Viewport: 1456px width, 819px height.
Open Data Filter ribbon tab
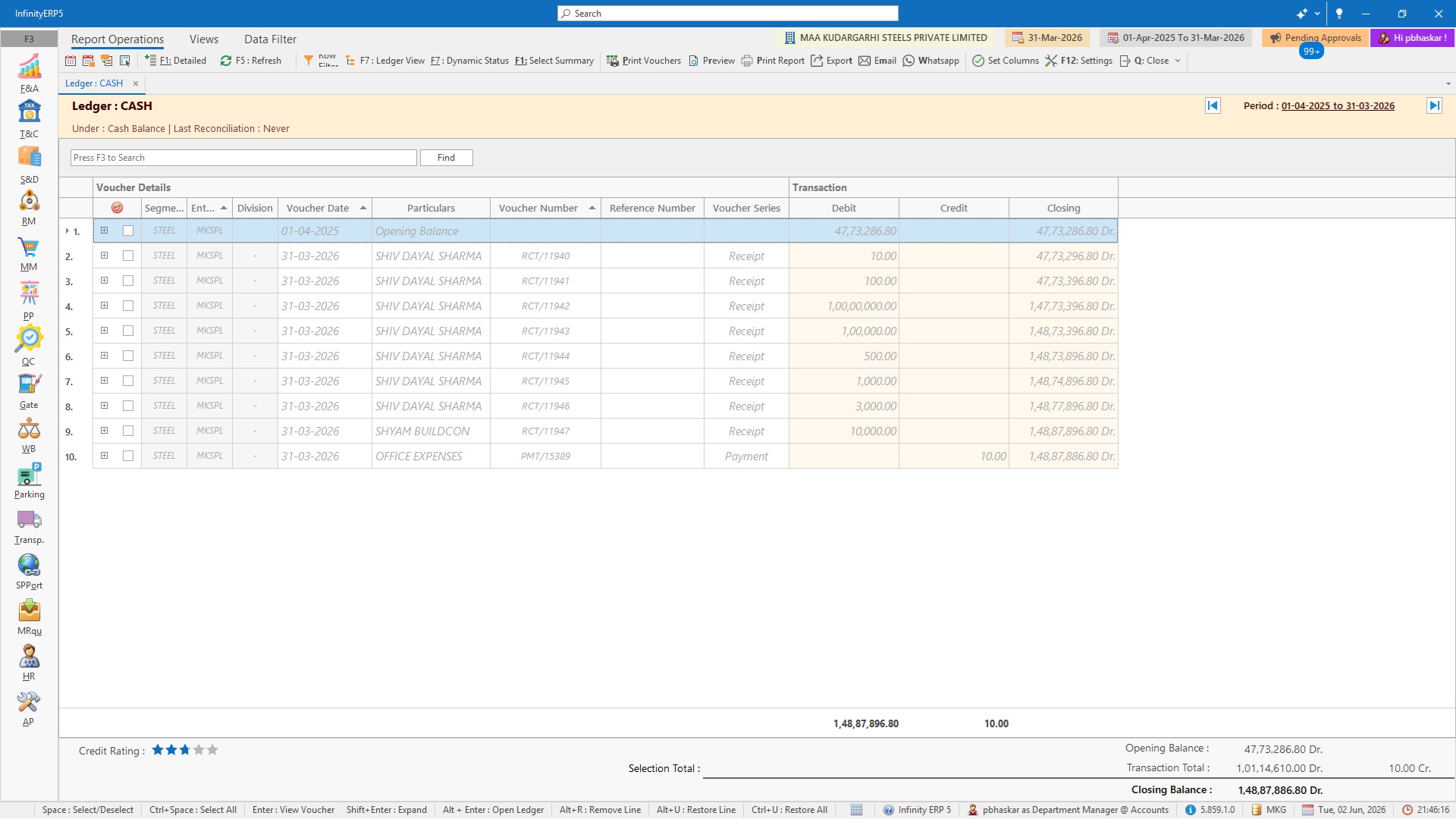270,39
